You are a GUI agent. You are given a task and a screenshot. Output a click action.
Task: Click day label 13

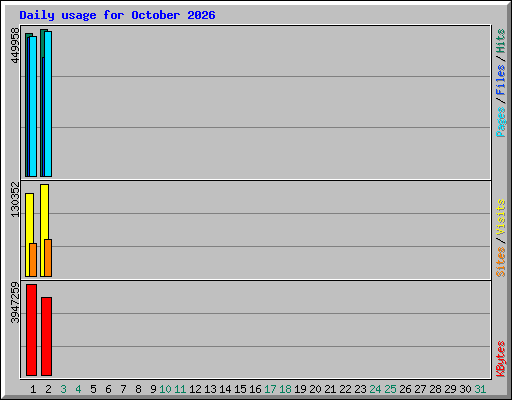210,389
